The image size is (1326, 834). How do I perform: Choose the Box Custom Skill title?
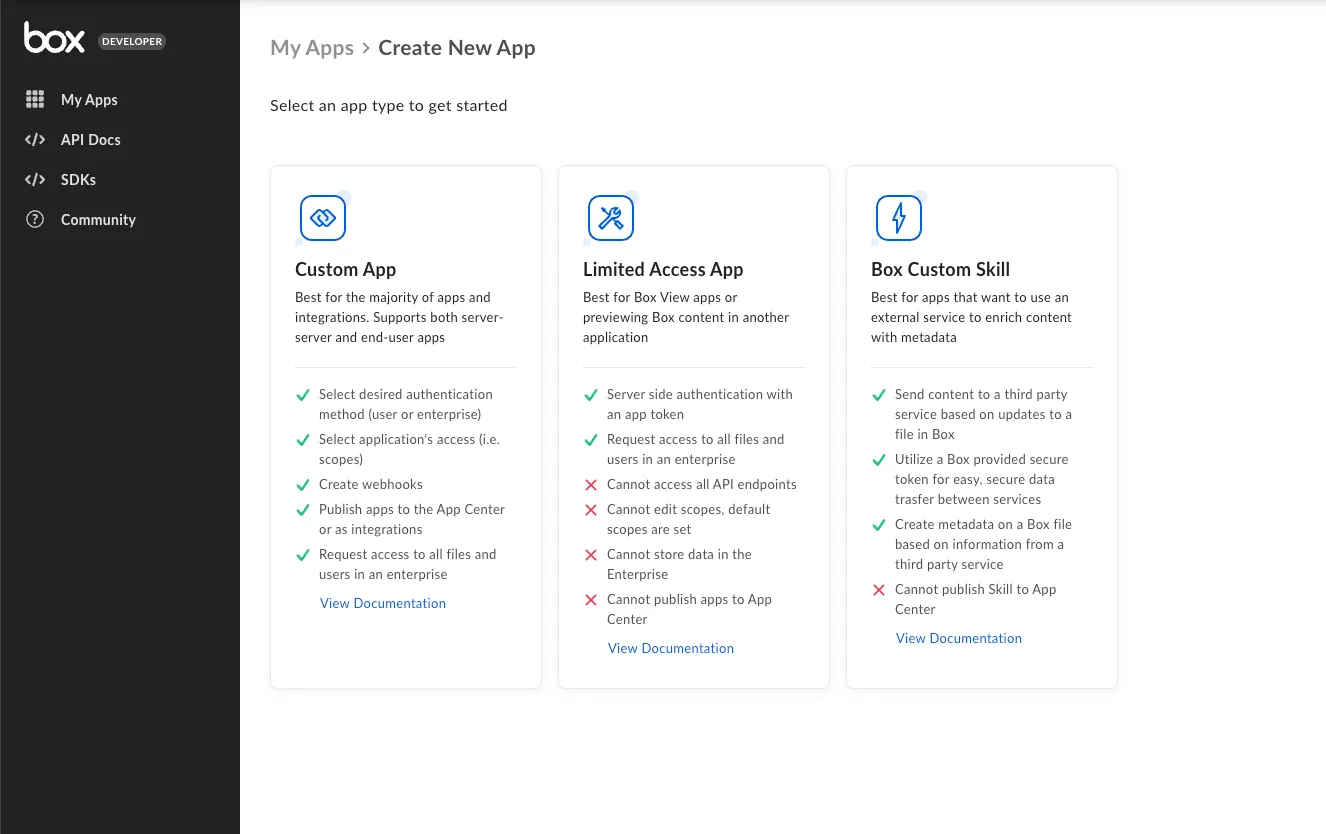940,269
